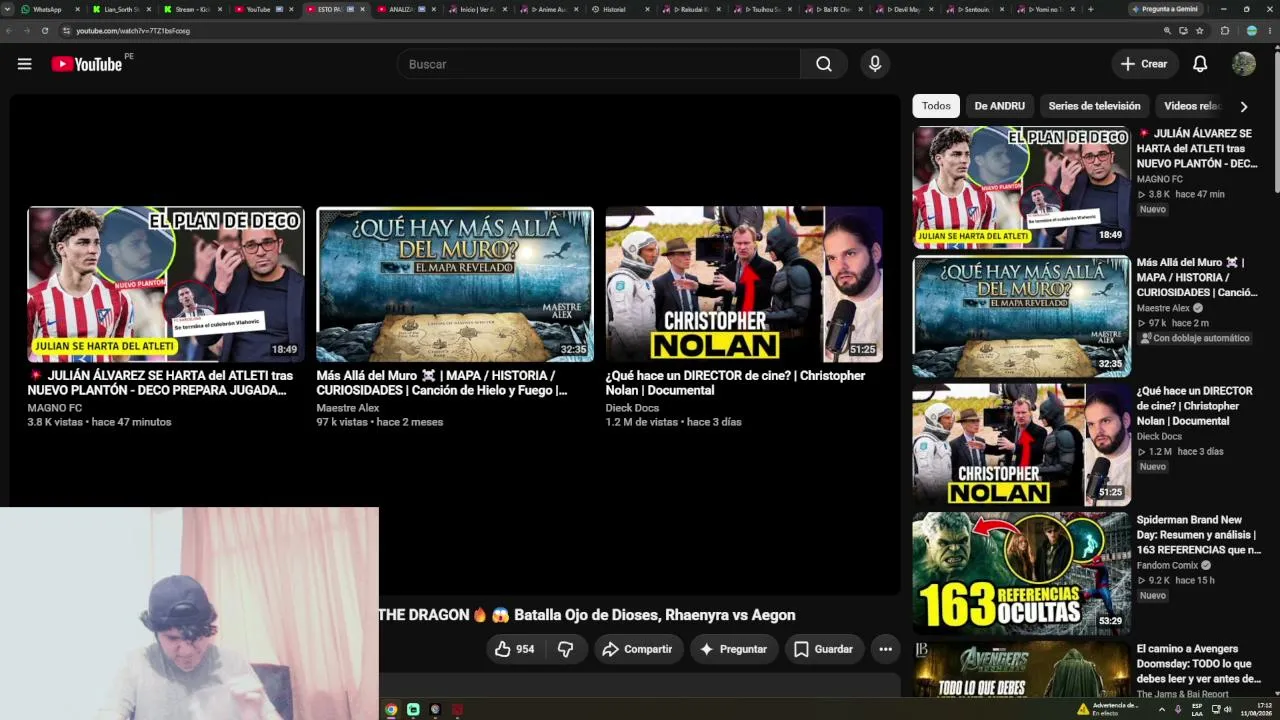Screen dimensions: 1280x720
Task: Open the browser three-dot menu
Action: pos(1270,31)
